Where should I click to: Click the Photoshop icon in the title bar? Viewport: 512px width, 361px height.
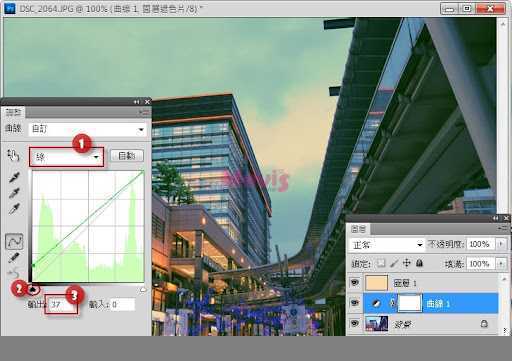click(x=10, y=8)
